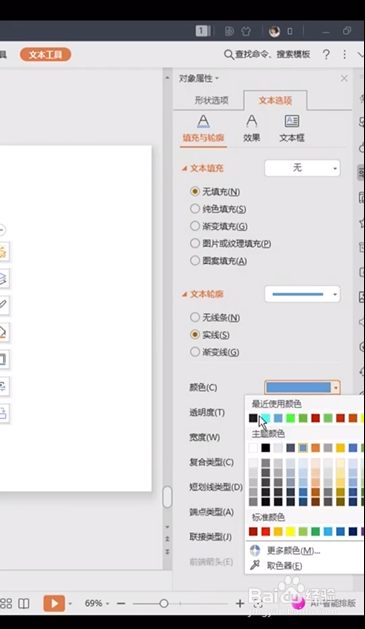
Task: Choose 更多颜色(M)... option
Action: click(293, 550)
